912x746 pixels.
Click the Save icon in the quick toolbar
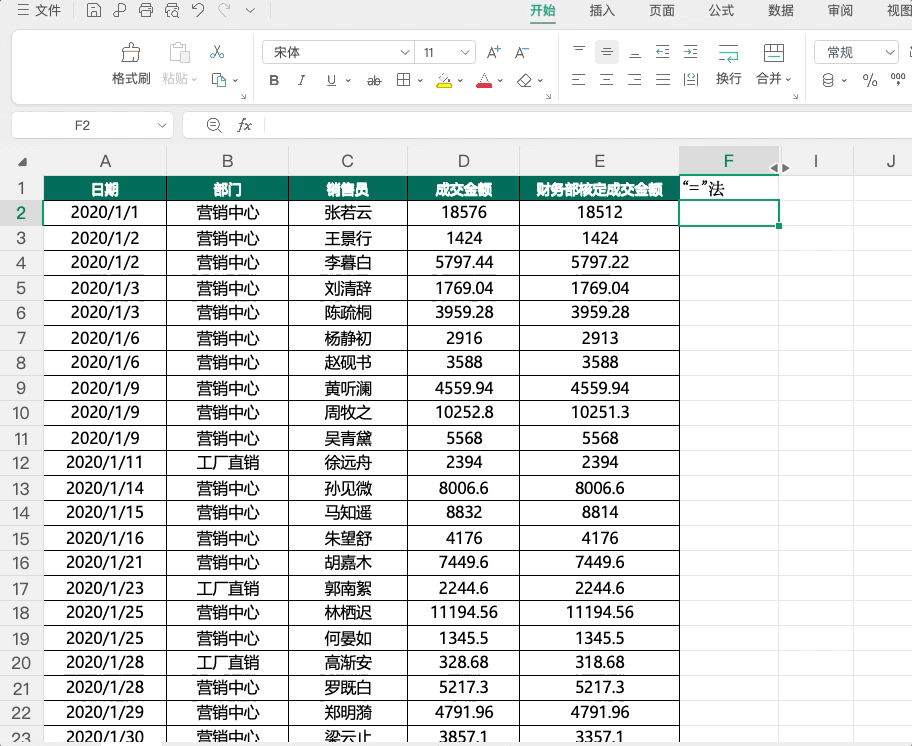[x=94, y=10]
